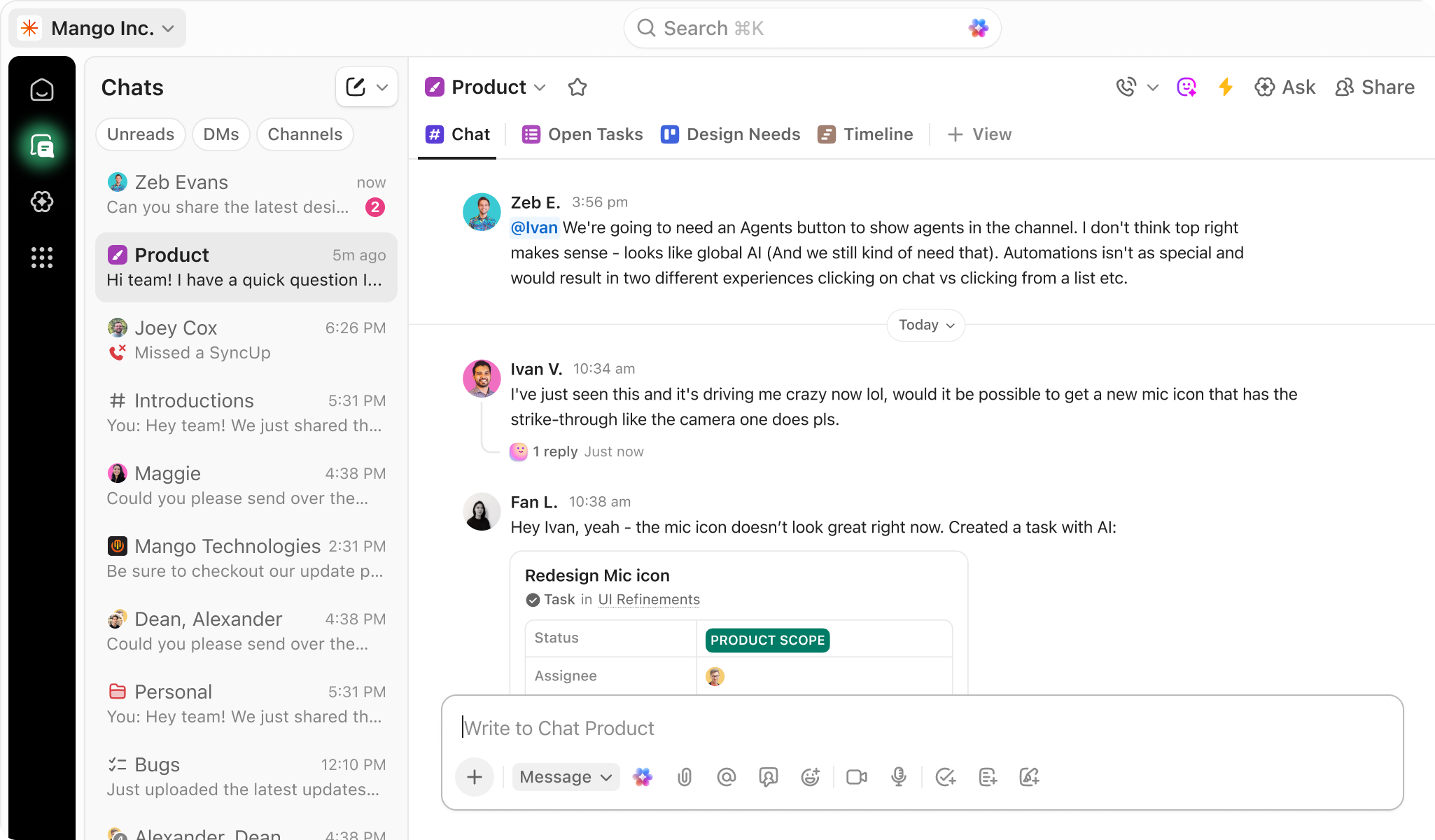Image resolution: width=1435 pixels, height=840 pixels.
Task: Toggle the Unreads filter
Action: (140, 134)
